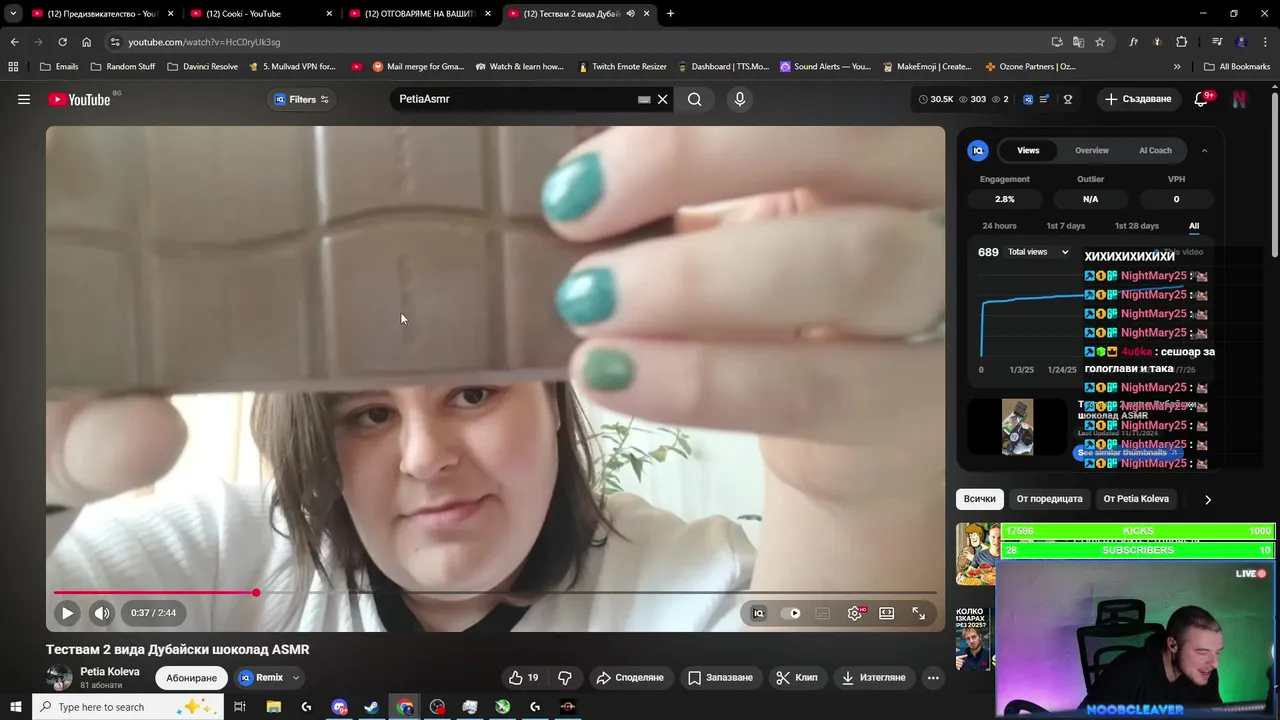Viewport: 1280px width, 720px height.
Task: Open a new browser tab
Action: pyautogui.click(x=670, y=14)
